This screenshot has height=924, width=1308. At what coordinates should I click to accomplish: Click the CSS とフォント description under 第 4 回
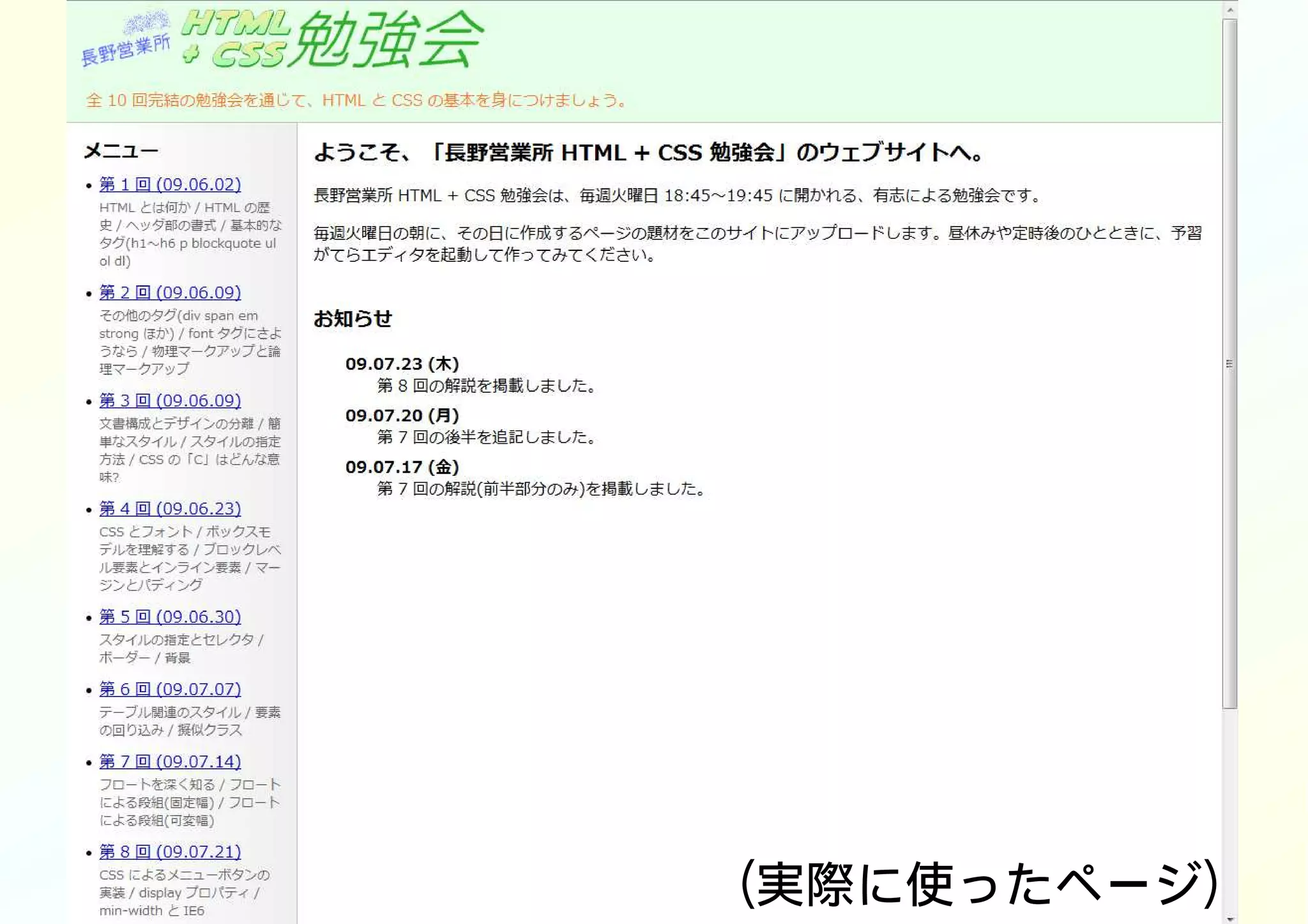pos(190,558)
